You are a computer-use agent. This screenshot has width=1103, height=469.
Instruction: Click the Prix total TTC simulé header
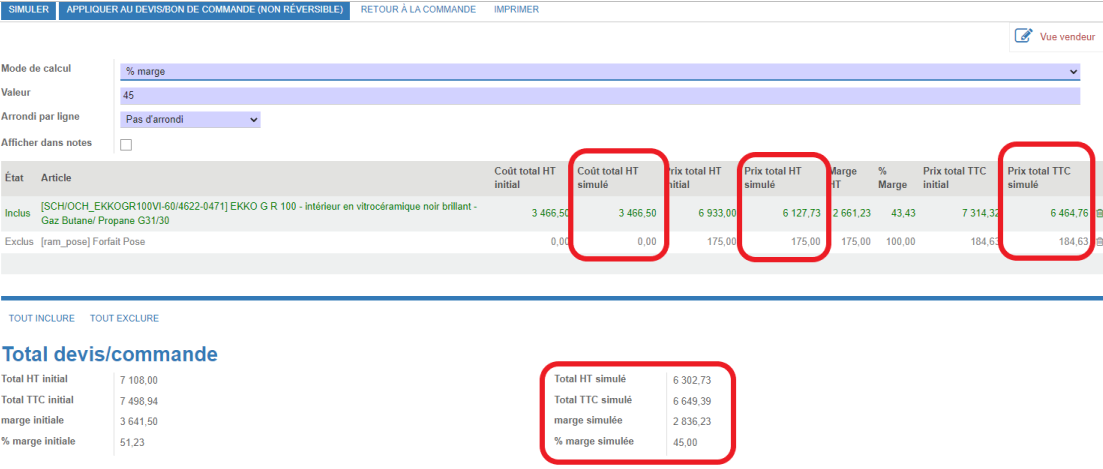(x=1038, y=177)
